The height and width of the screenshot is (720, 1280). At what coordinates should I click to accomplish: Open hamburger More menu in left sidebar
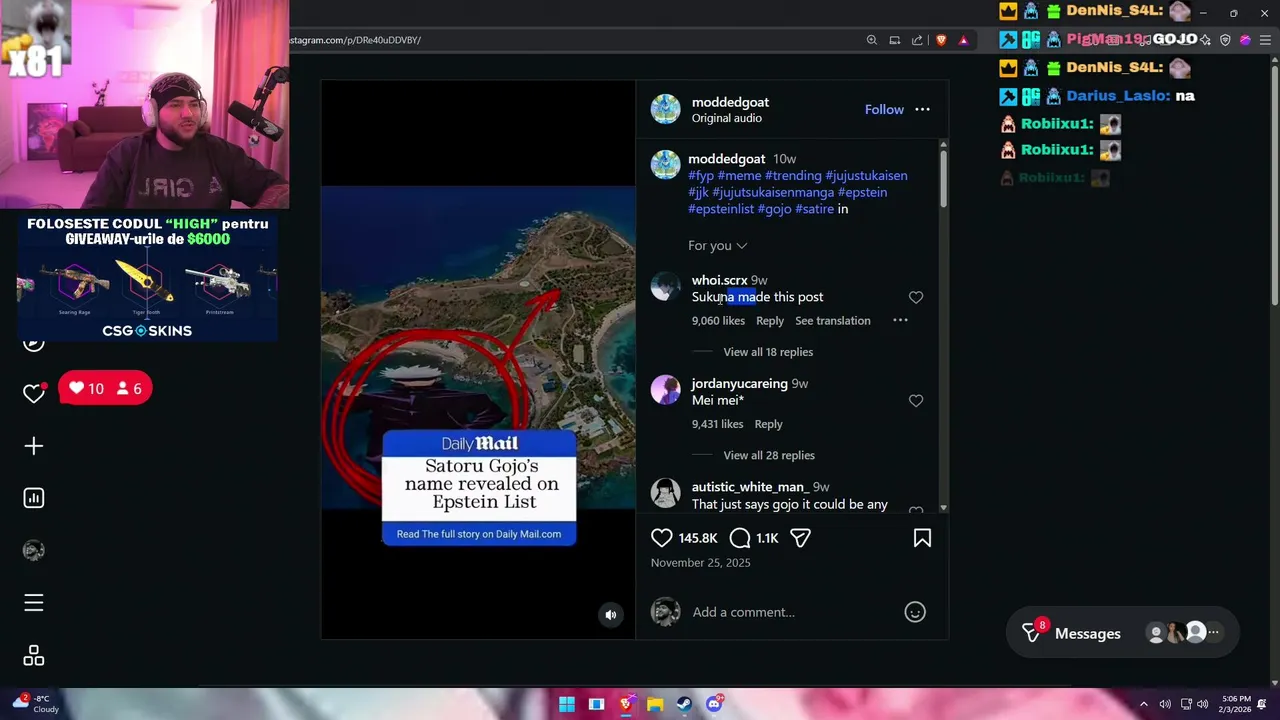(34, 603)
